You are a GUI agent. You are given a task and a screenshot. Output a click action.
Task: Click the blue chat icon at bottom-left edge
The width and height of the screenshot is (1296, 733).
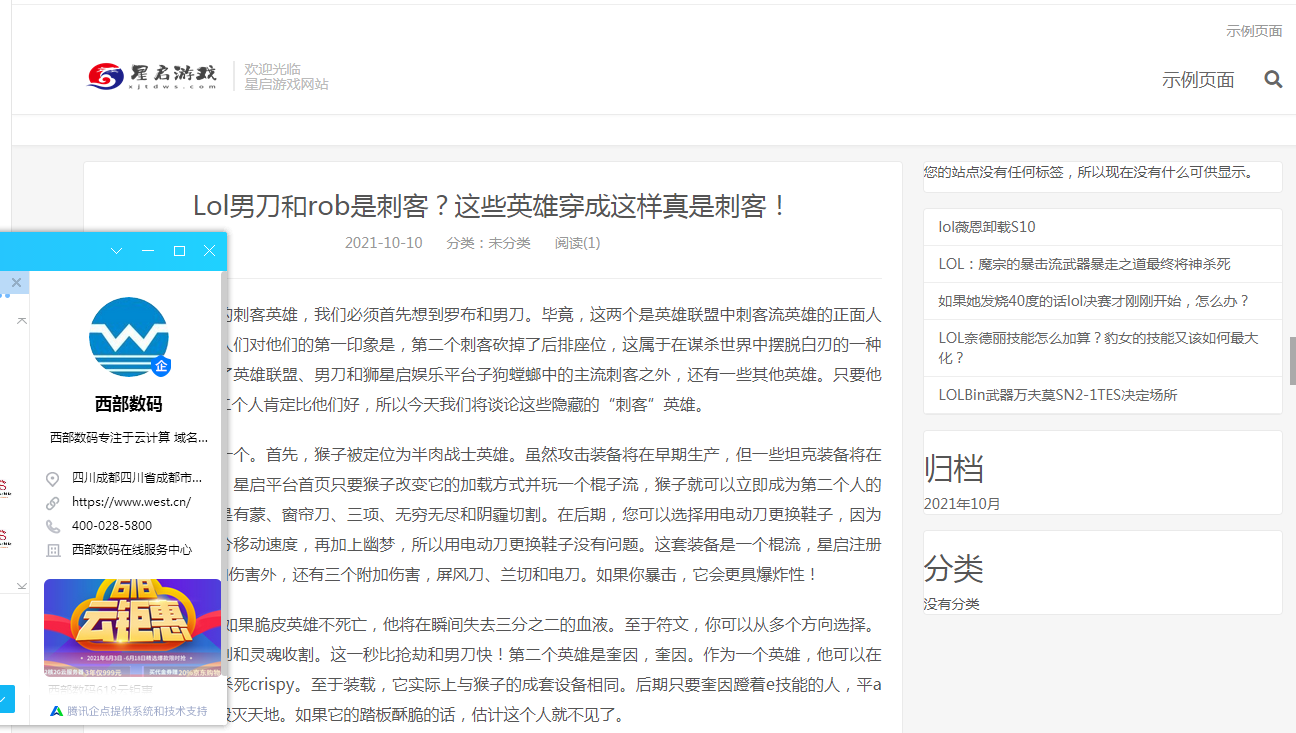point(7,699)
